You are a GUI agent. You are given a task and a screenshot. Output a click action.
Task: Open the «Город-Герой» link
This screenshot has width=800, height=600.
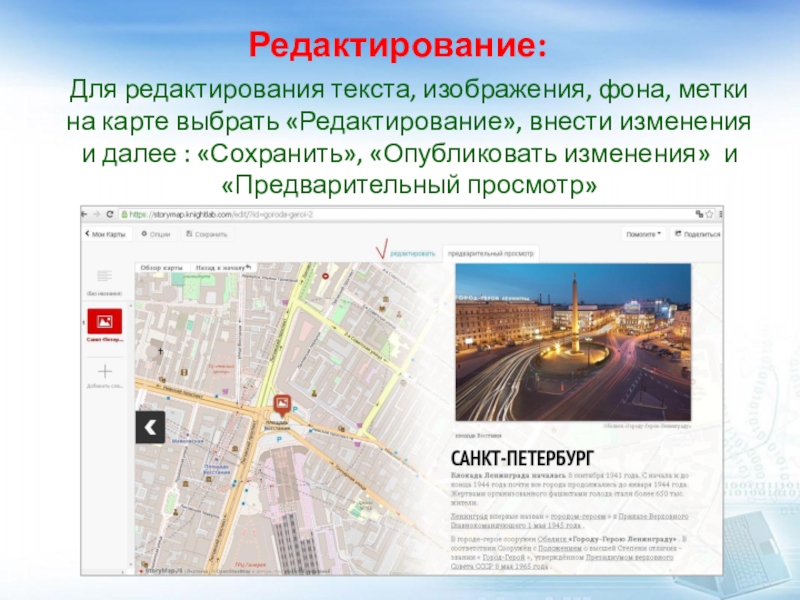504,557
